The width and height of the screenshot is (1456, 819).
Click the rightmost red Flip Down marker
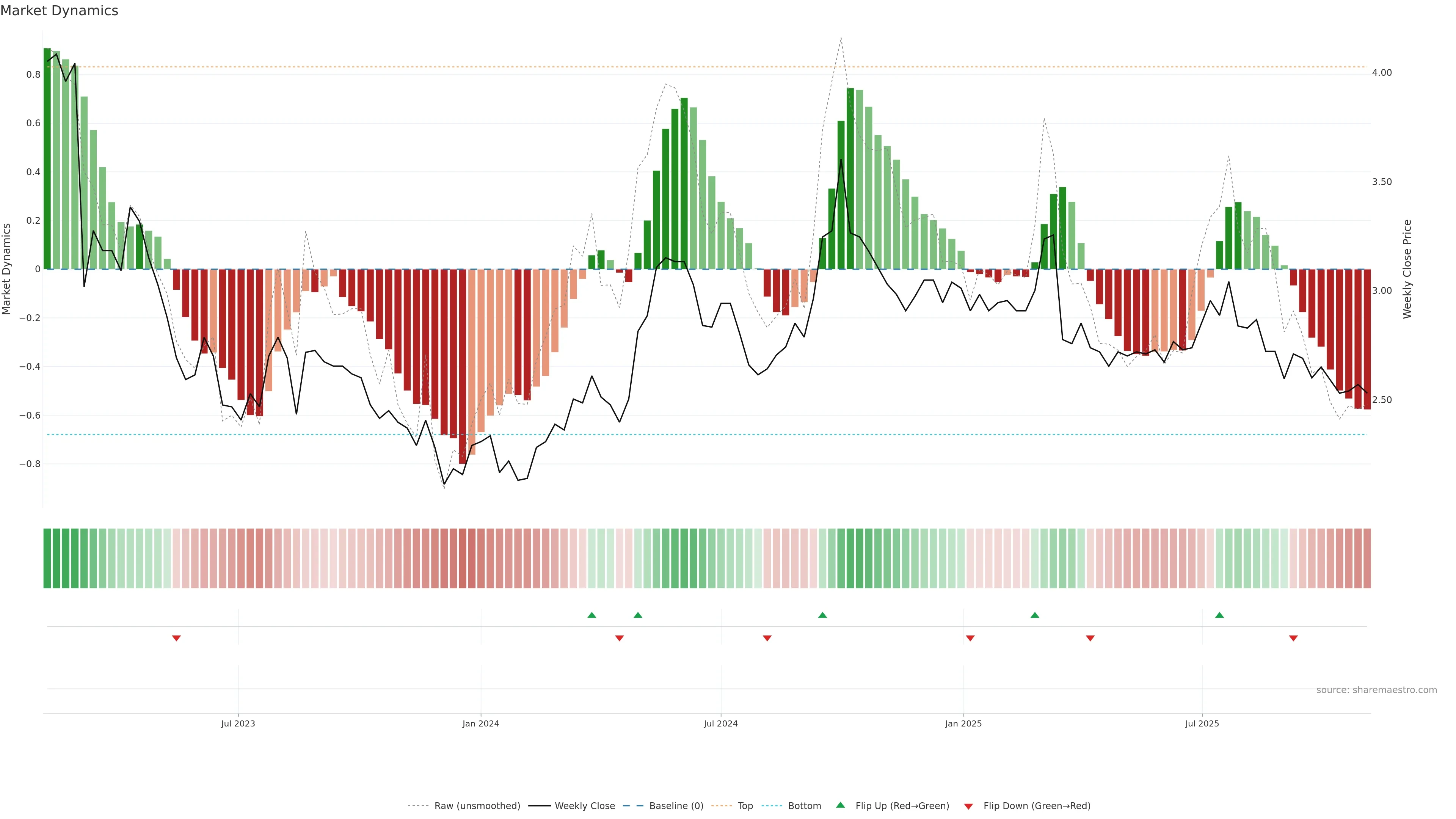(x=1293, y=638)
